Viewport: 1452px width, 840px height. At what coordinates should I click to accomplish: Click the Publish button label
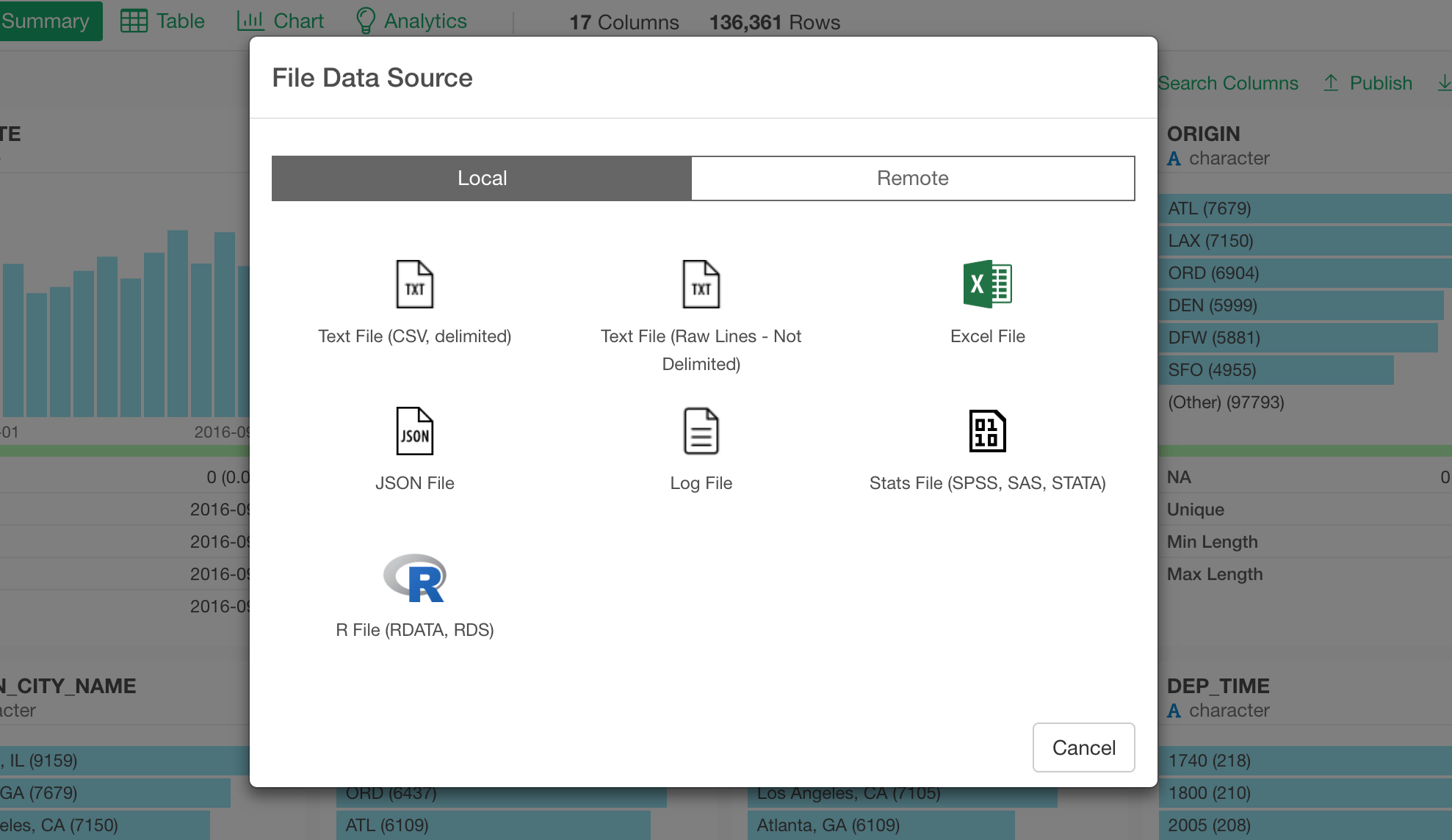click(1381, 83)
